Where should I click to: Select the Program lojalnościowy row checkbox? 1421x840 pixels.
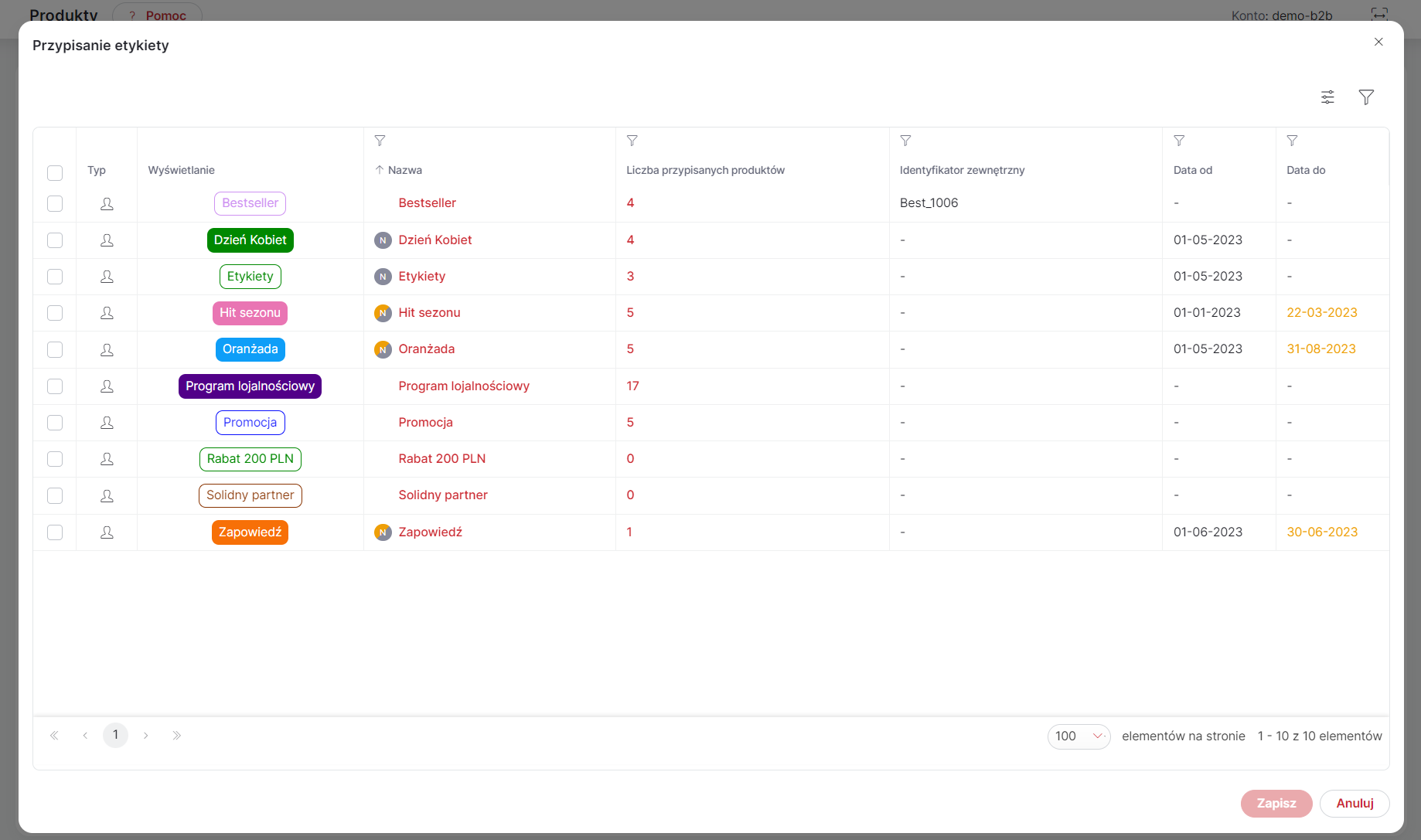(x=55, y=386)
